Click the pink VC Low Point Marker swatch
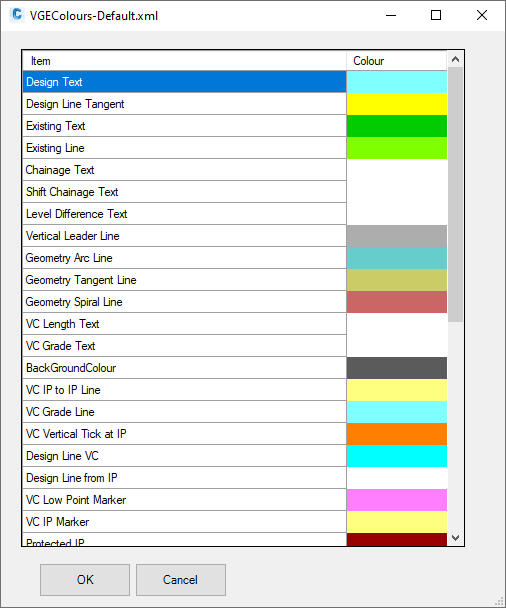506x608 pixels. (397, 500)
